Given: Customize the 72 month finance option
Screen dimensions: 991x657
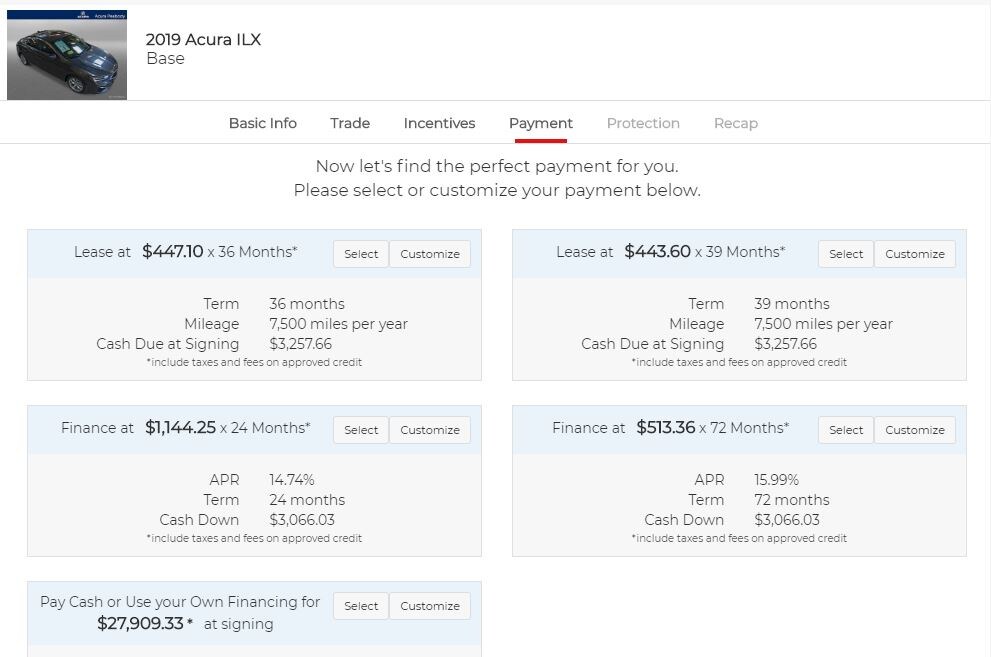Looking at the screenshot, I should 915,430.
